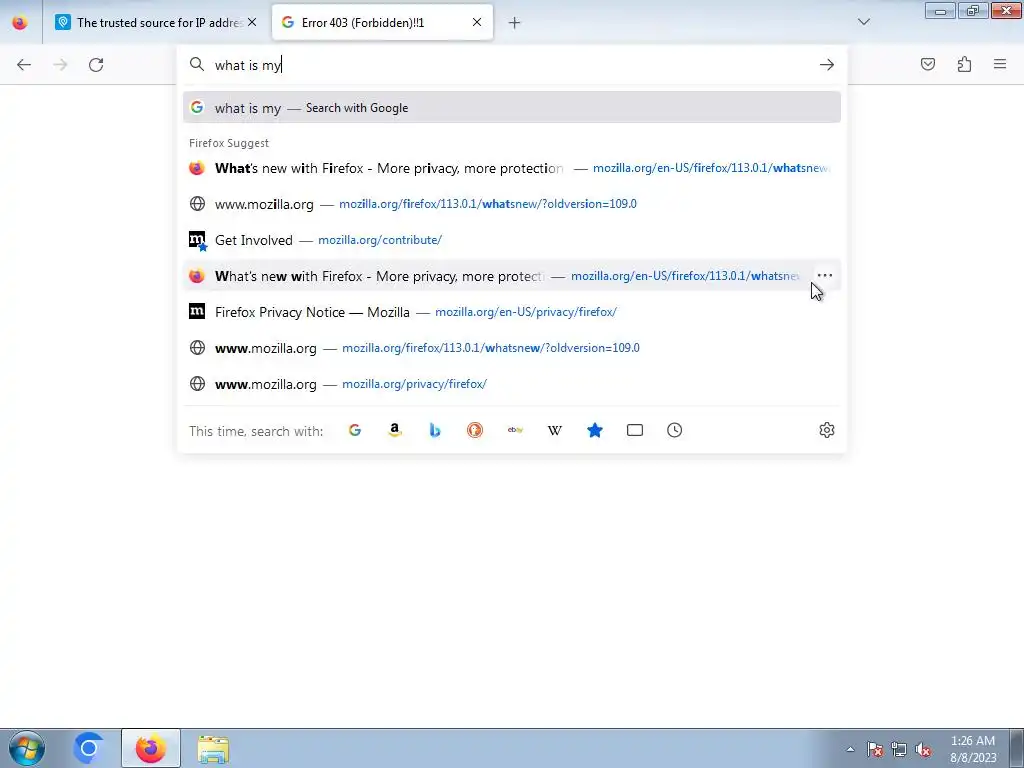Reload the current page
This screenshot has height=768, width=1024.
[96, 65]
